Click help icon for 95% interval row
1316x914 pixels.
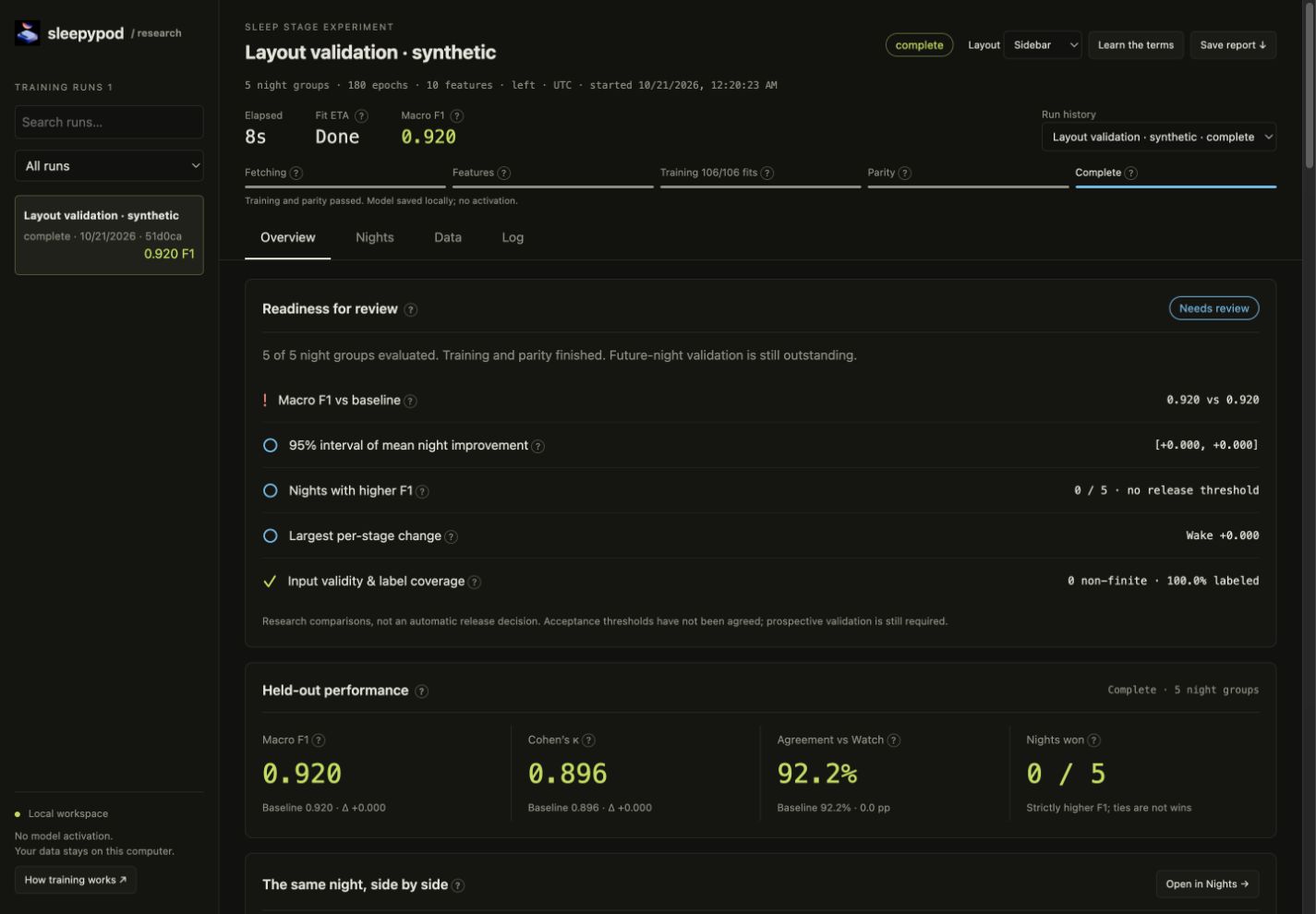[x=537, y=446]
